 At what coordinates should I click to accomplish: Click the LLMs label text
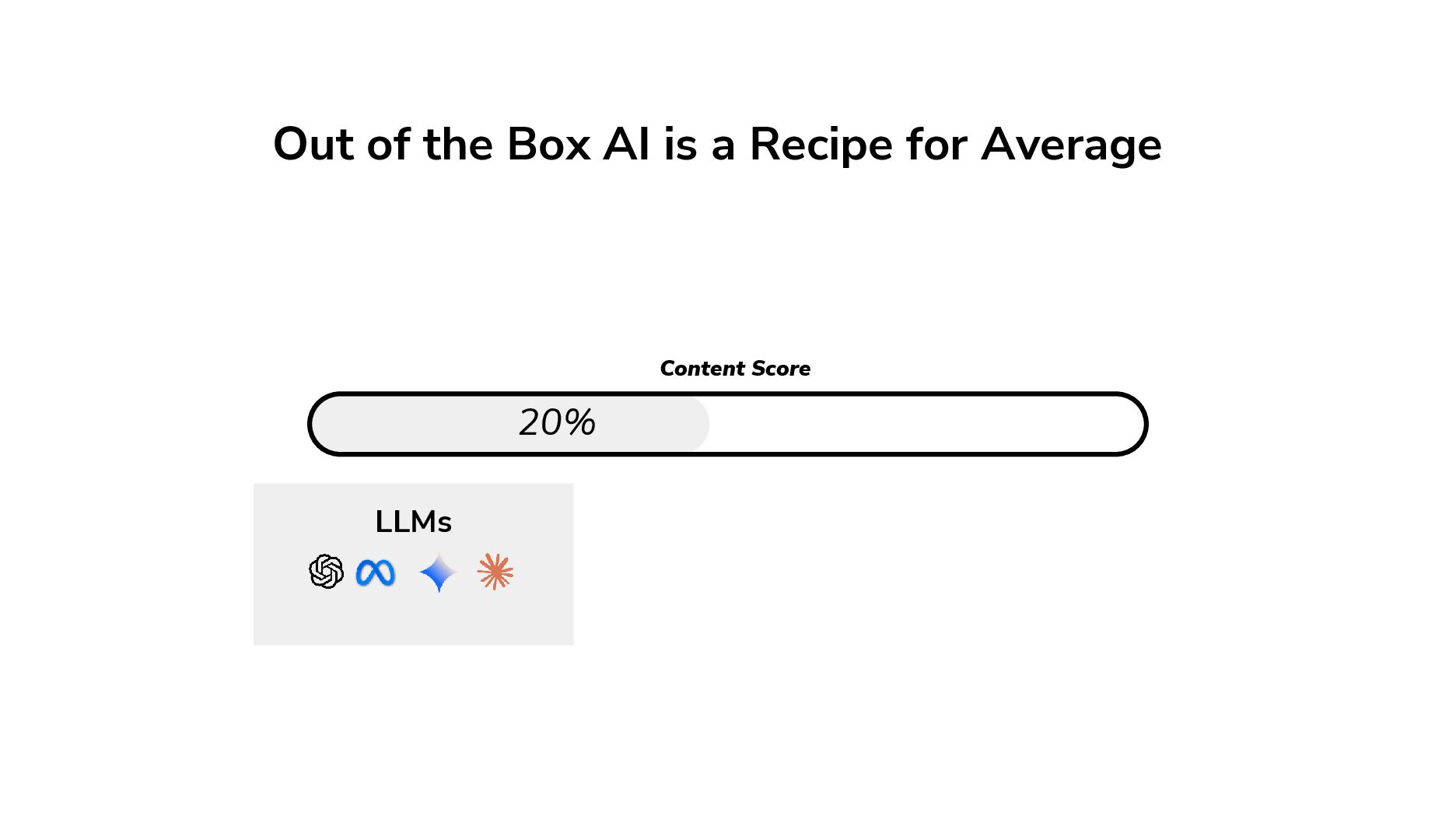click(413, 521)
